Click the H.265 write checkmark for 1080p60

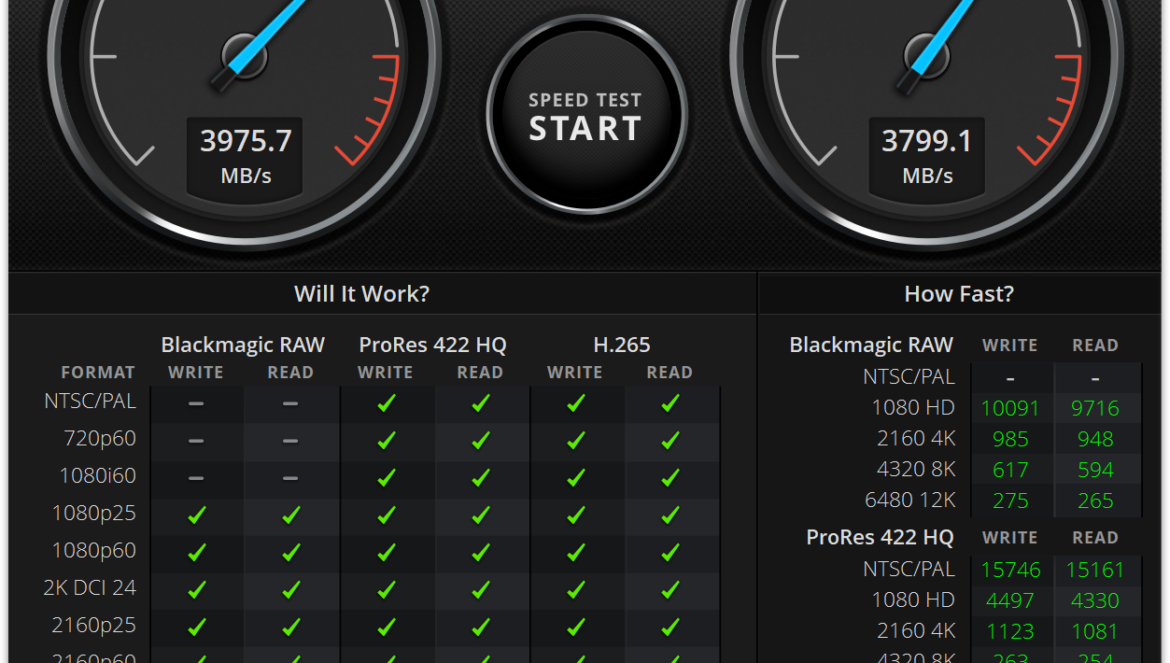575,553
